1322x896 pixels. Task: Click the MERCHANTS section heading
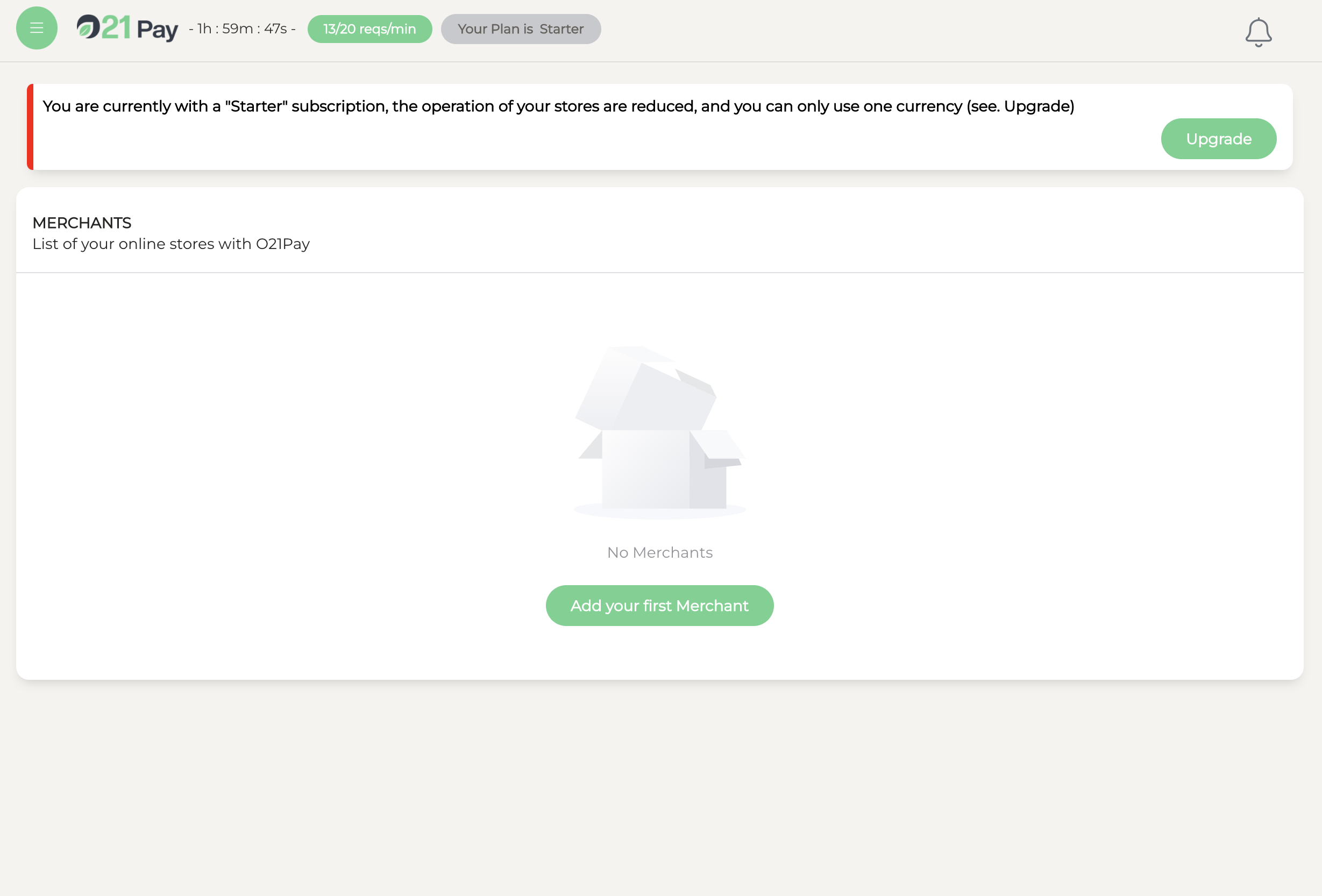coord(82,223)
